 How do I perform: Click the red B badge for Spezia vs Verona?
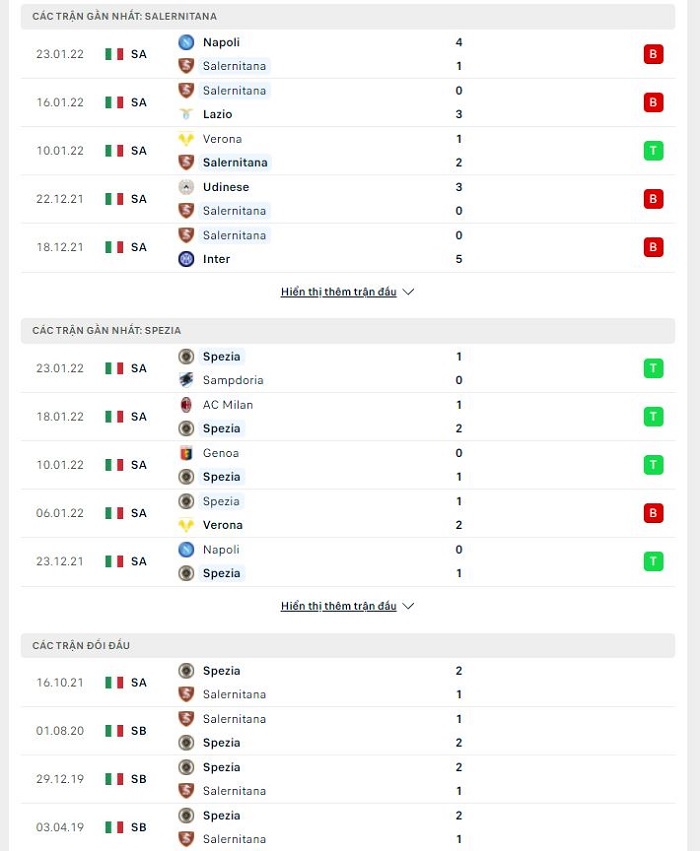653,513
